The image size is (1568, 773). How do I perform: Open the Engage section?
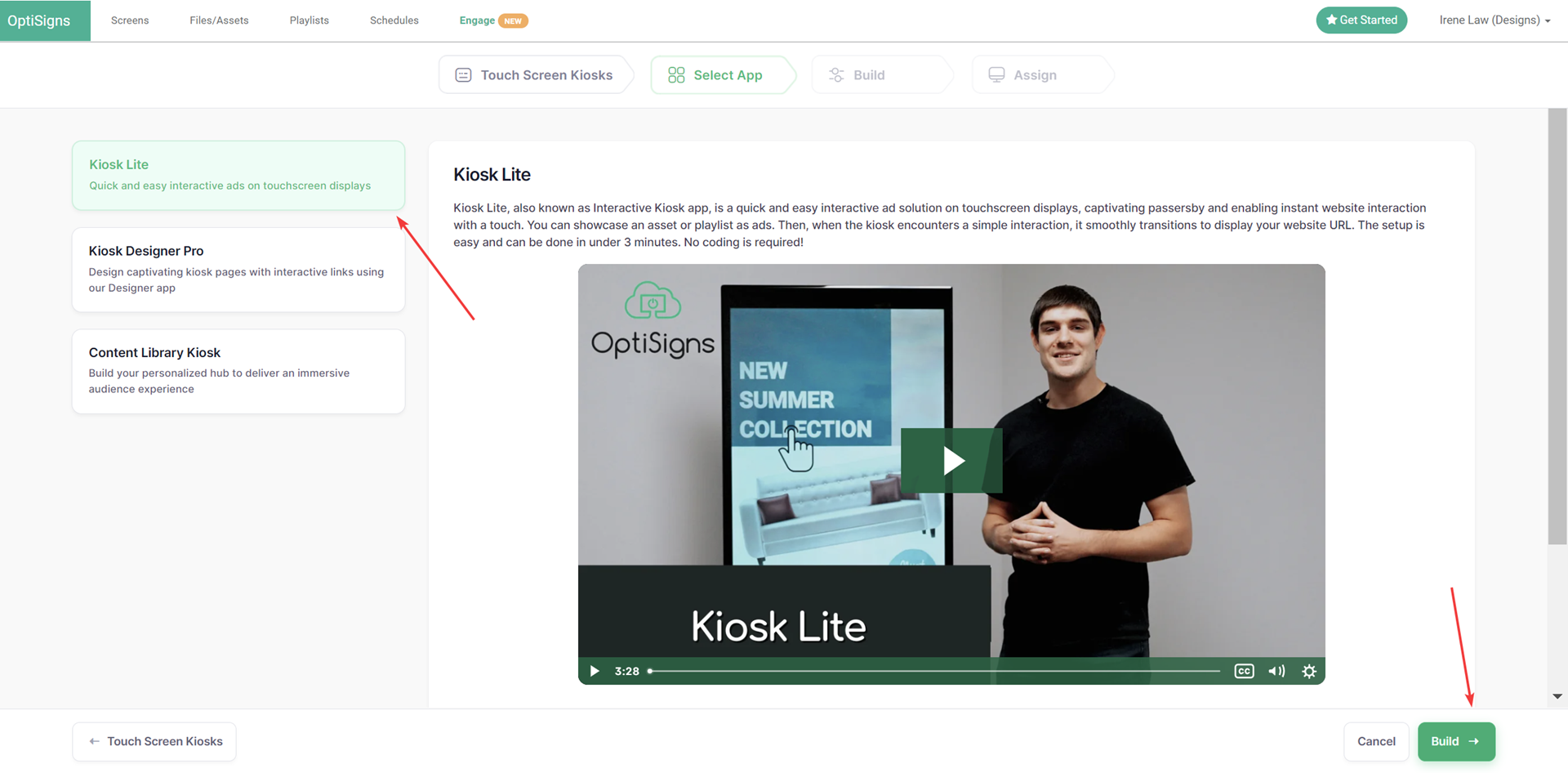[x=477, y=20]
